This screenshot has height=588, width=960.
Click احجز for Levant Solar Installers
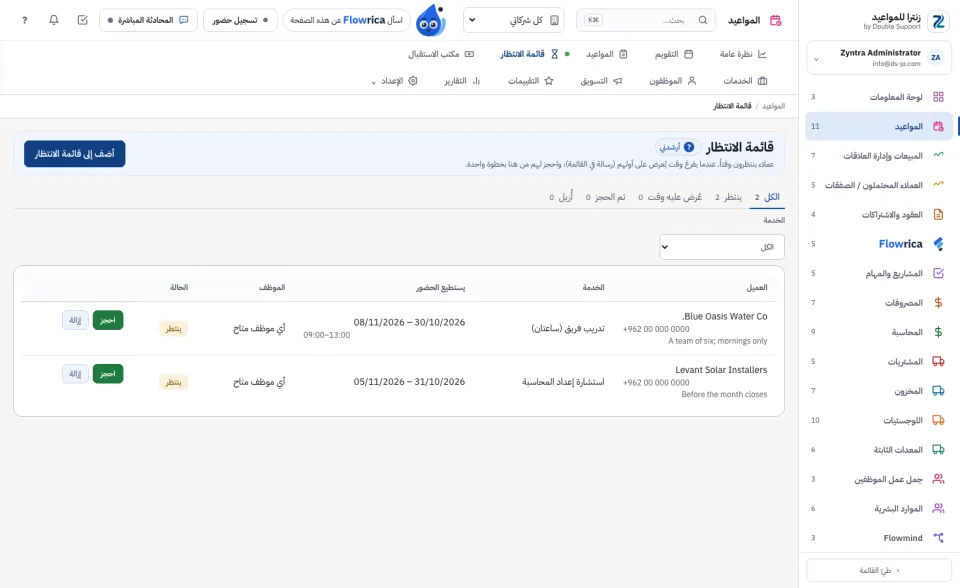pyautogui.click(x=108, y=374)
